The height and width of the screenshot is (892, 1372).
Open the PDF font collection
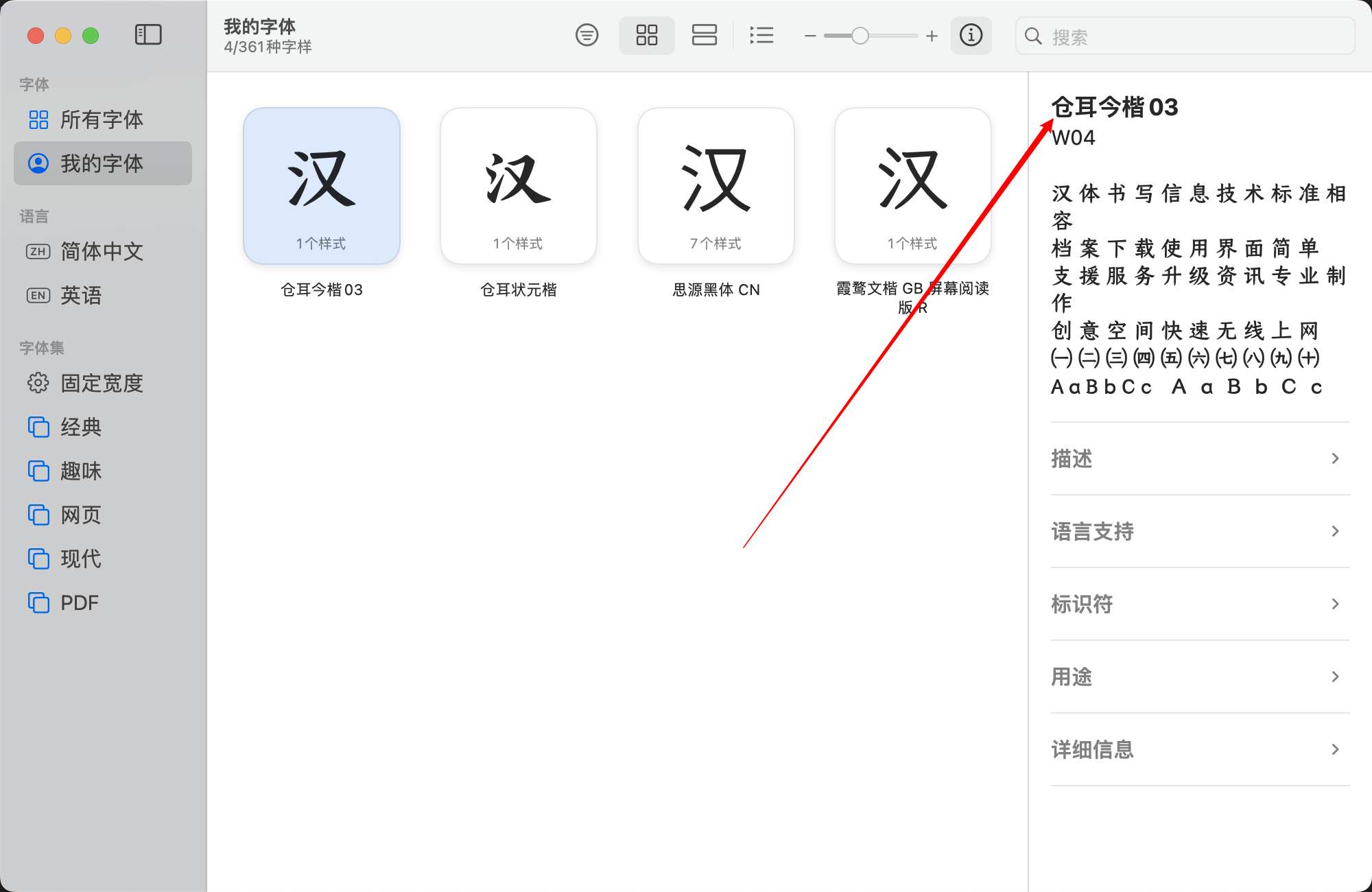(x=103, y=602)
